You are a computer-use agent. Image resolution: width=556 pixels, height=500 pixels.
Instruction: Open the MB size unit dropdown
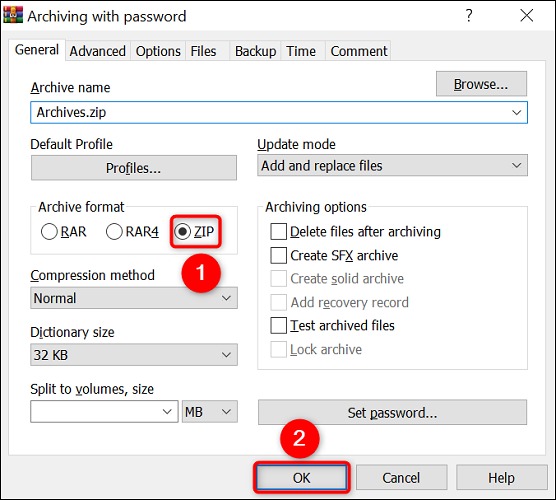point(210,412)
